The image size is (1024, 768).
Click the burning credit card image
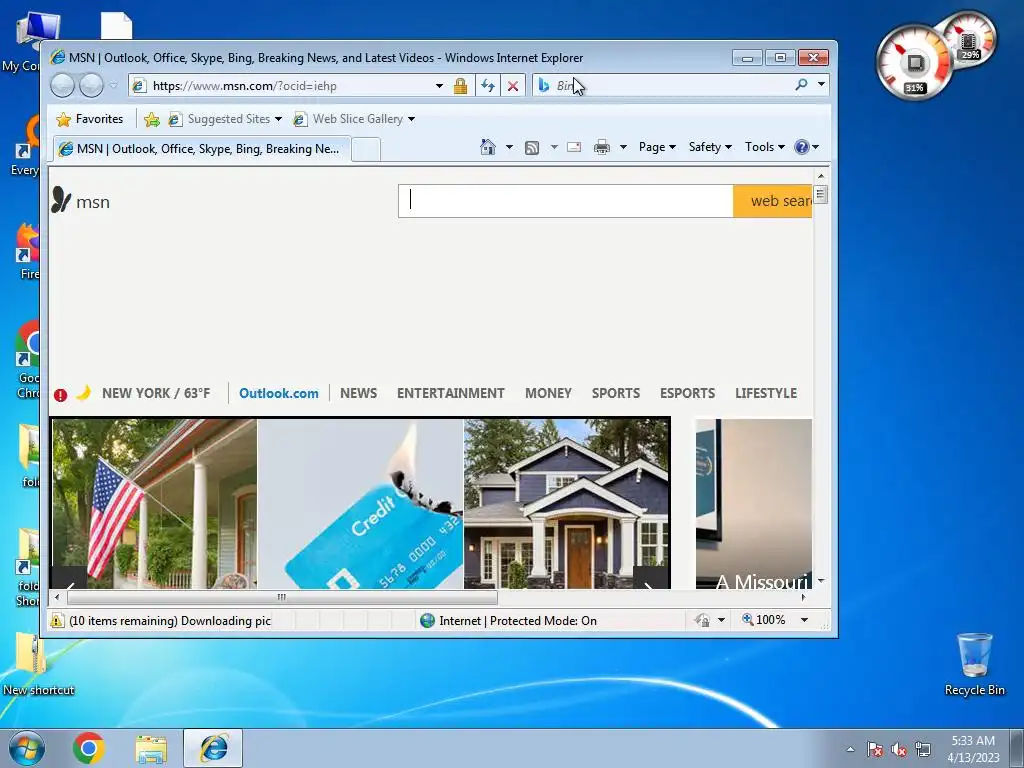pos(360,504)
